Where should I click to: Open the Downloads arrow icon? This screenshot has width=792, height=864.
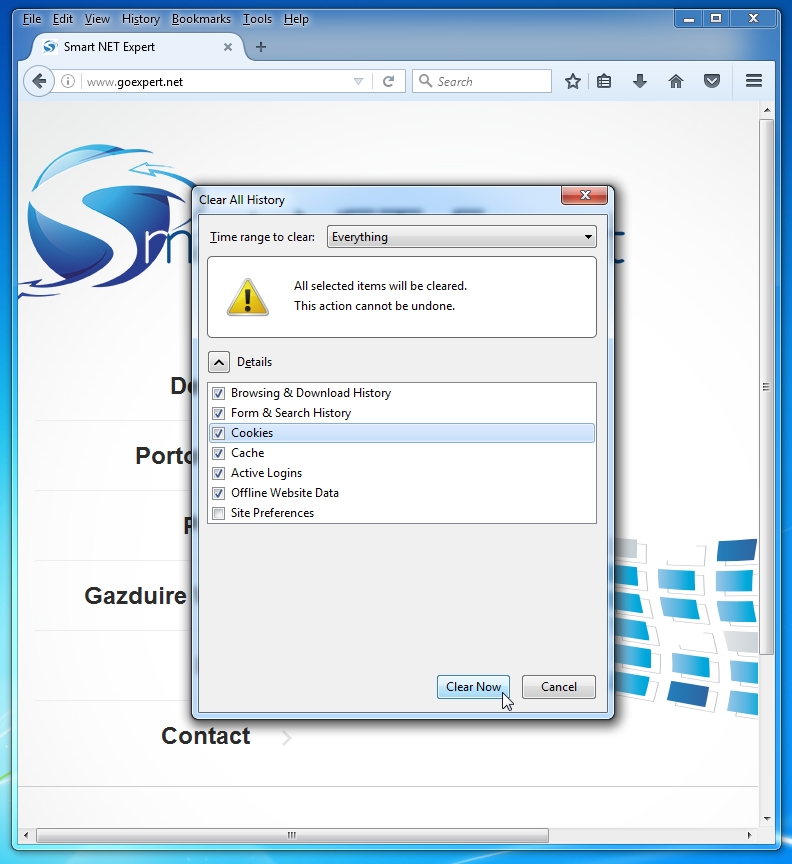640,82
